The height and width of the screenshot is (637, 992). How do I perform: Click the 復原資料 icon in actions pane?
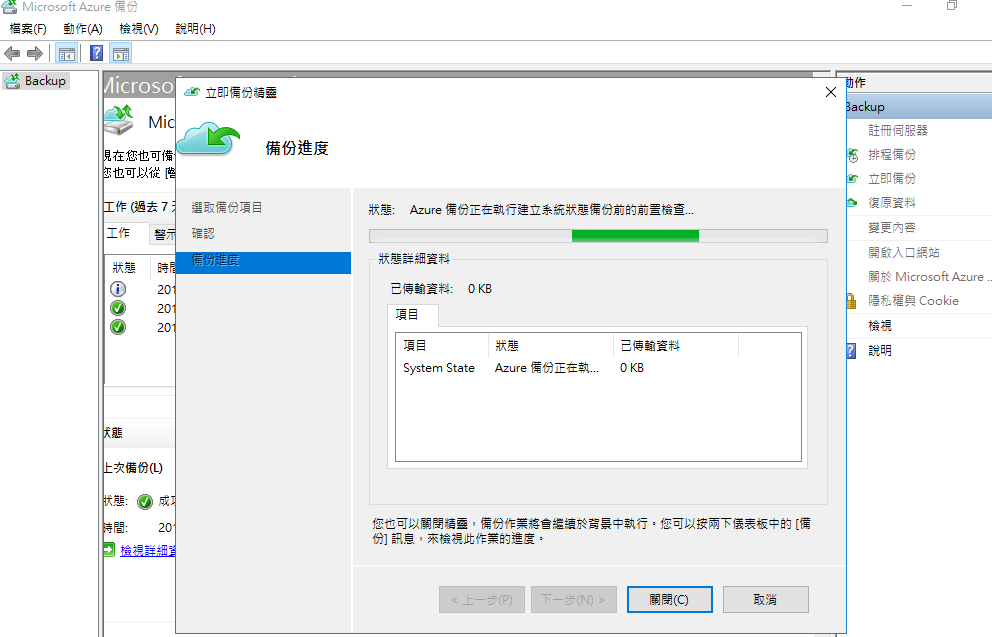coord(852,203)
